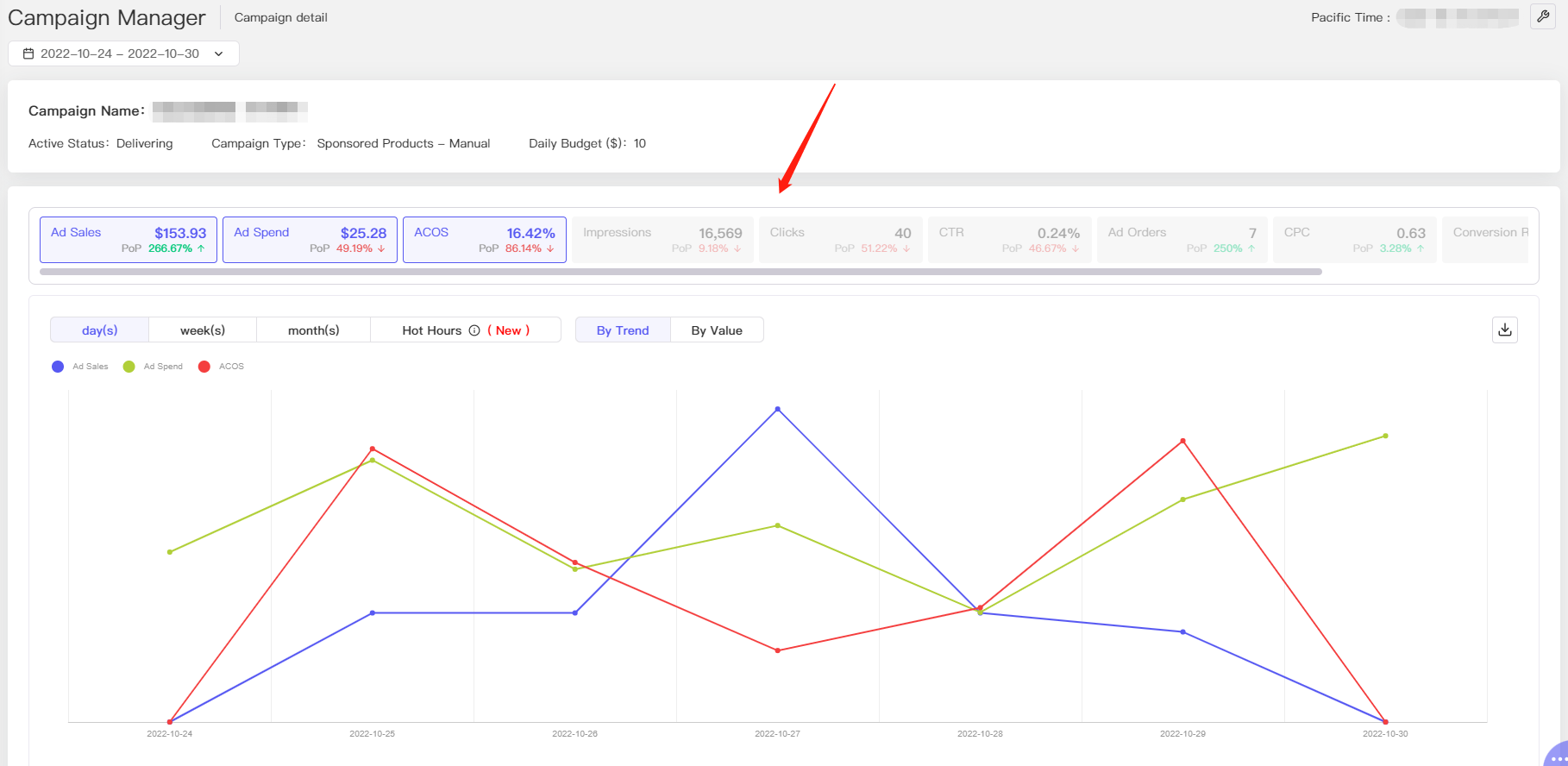This screenshot has height=766, width=1568.
Task: Enable the Clicks metric card
Action: tap(841, 240)
